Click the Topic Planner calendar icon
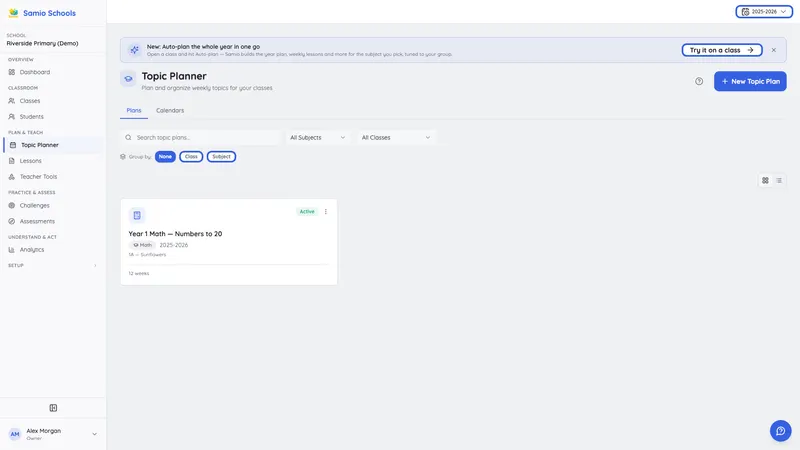 (13, 145)
